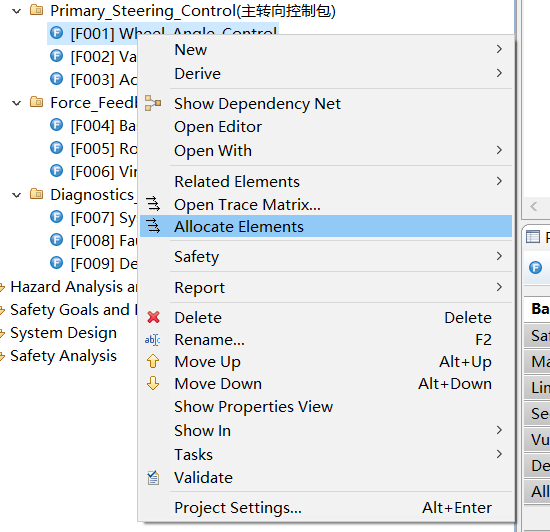The image size is (550, 532).
Task: Click the F003 function icon
Action: (56, 79)
